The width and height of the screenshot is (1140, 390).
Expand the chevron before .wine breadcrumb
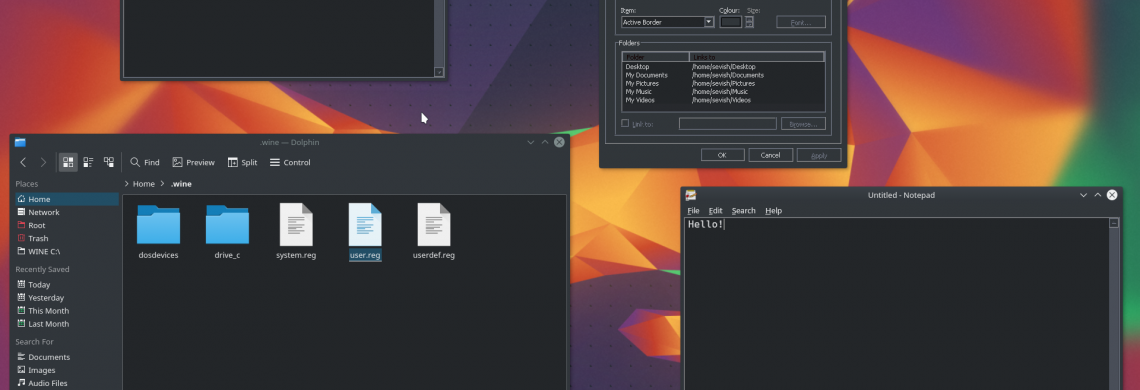pyautogui.click(x=163, y=184)
